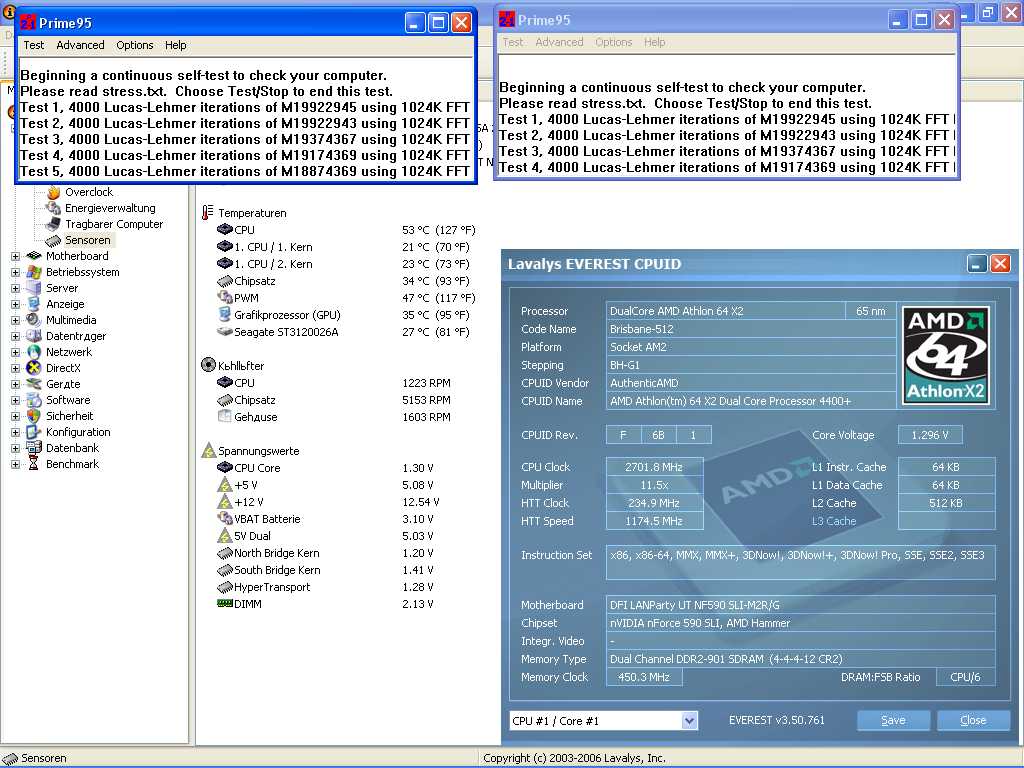
Task: Click the VBAT Batterie icon
Action: click(x=225, y=519)
